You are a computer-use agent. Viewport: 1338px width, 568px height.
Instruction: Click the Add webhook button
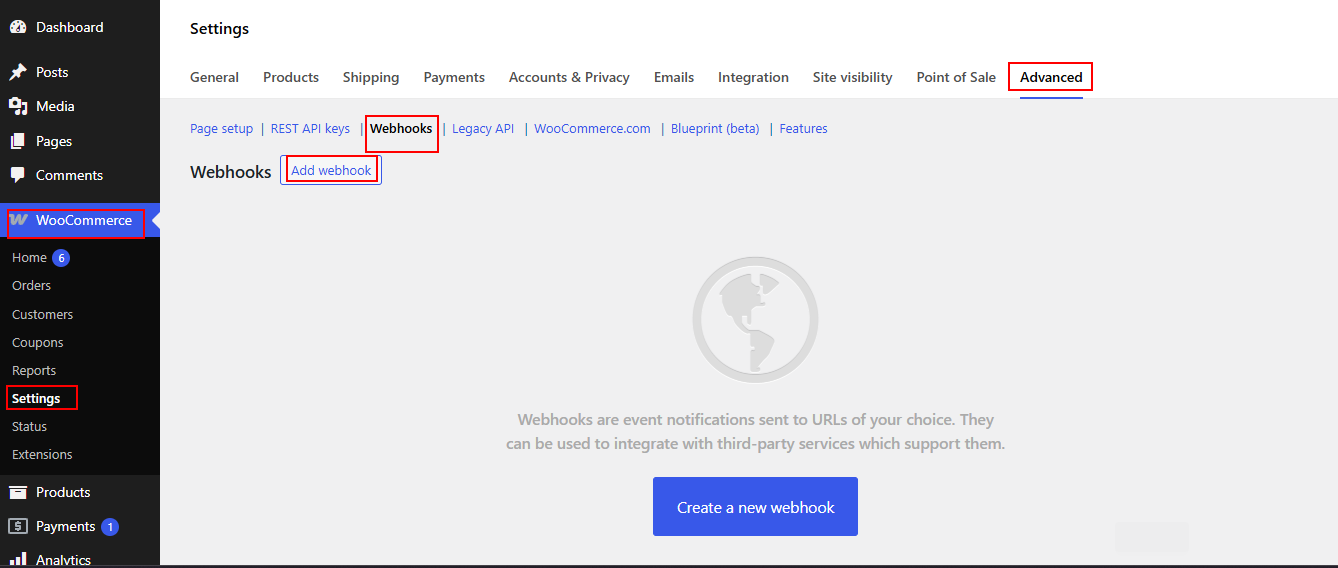click(331, 170)
